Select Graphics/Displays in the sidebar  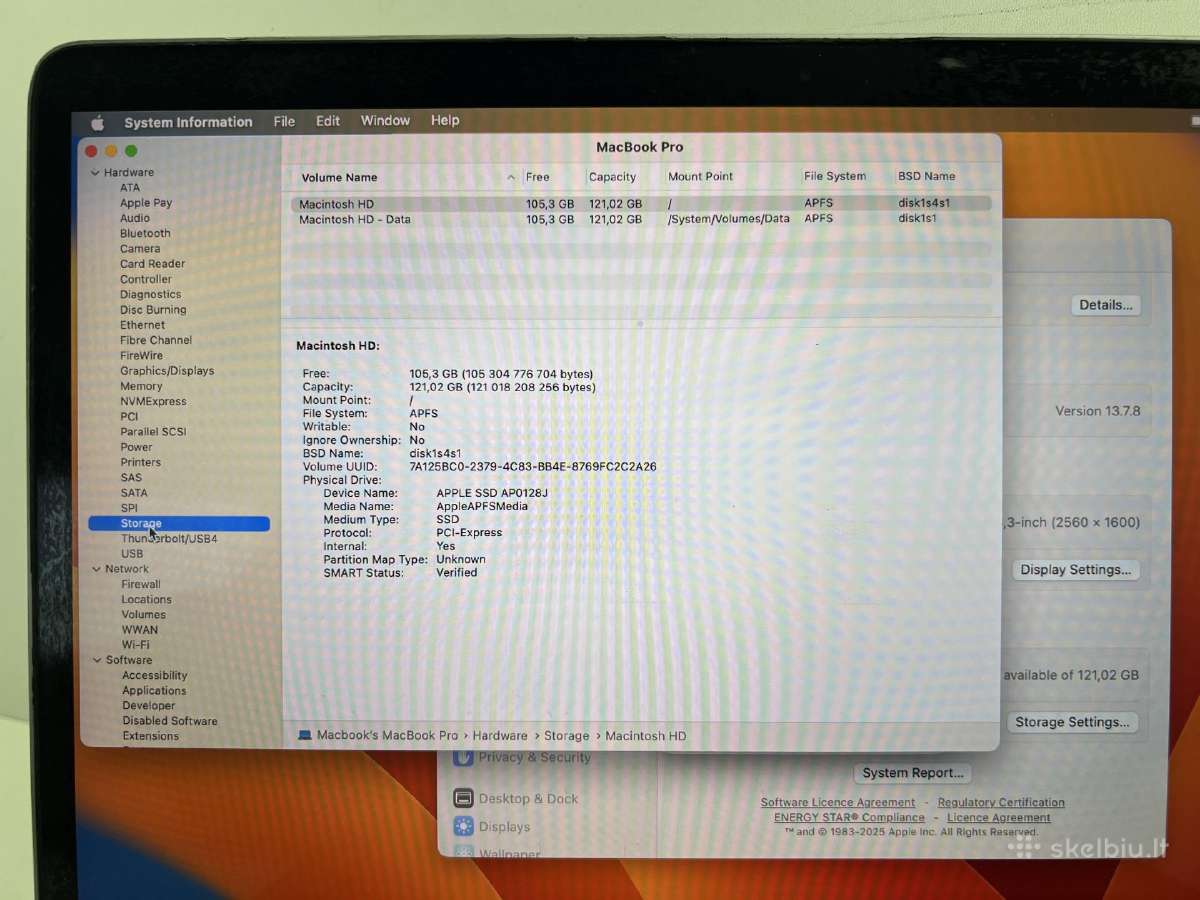167,371
